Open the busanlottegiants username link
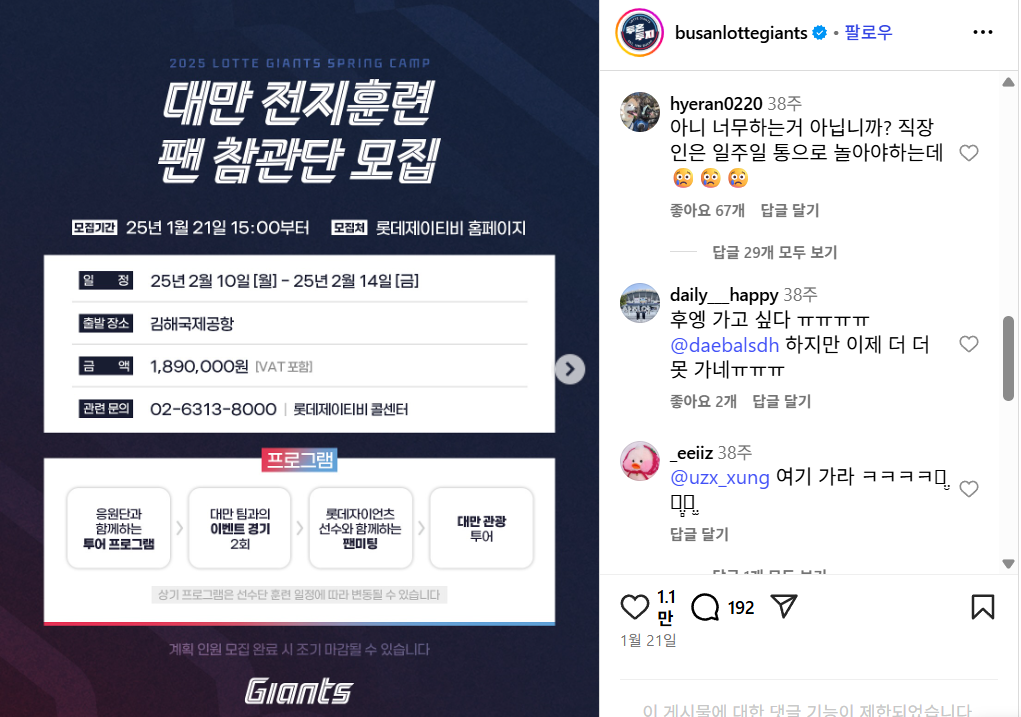 [741, 33]
